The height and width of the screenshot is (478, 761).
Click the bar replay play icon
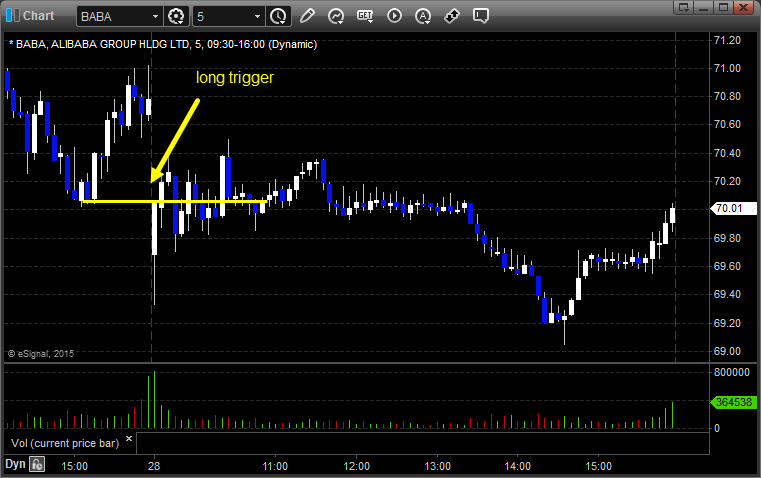click(395, 16)
